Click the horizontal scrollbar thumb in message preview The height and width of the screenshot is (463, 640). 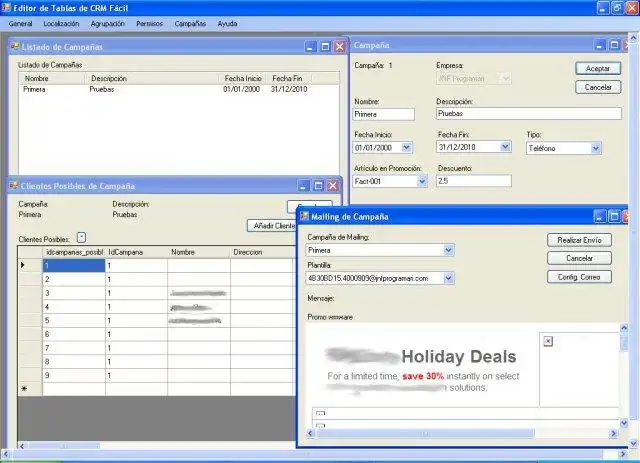[425, 434]
